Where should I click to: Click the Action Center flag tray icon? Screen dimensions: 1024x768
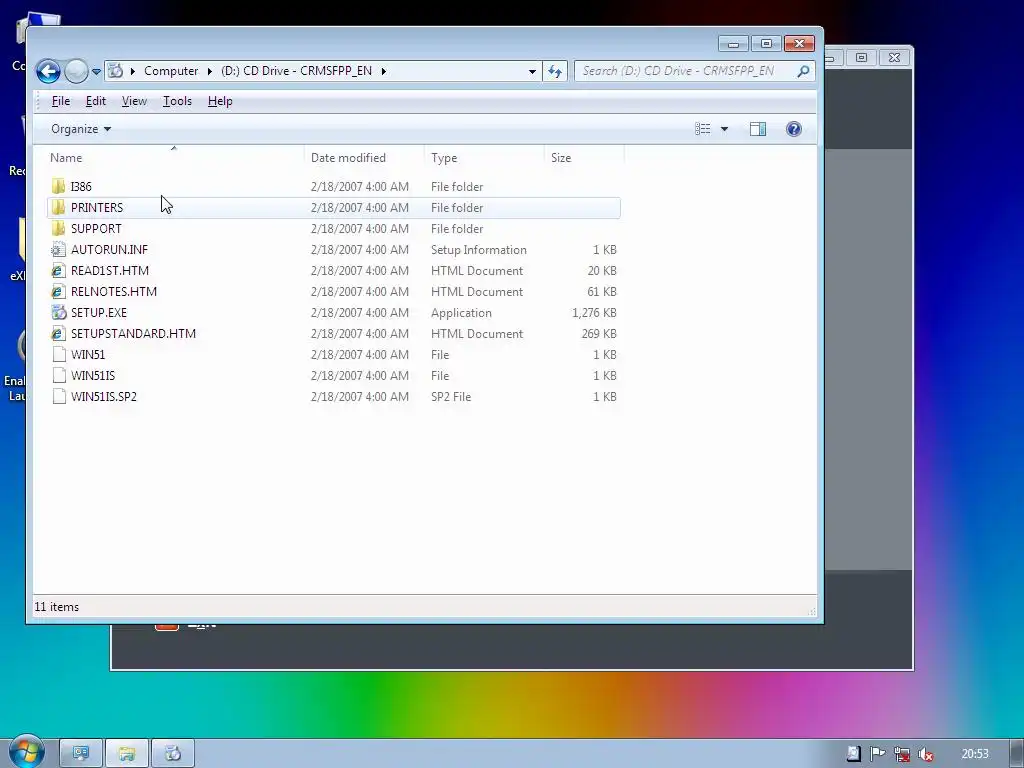pos(877,754)
